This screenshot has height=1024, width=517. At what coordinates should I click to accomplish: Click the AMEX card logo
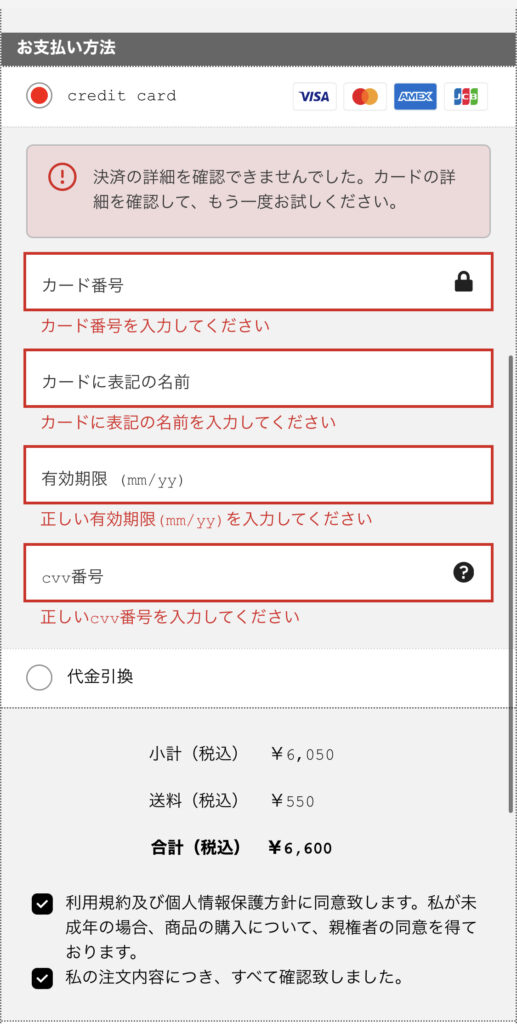(415, 97)
